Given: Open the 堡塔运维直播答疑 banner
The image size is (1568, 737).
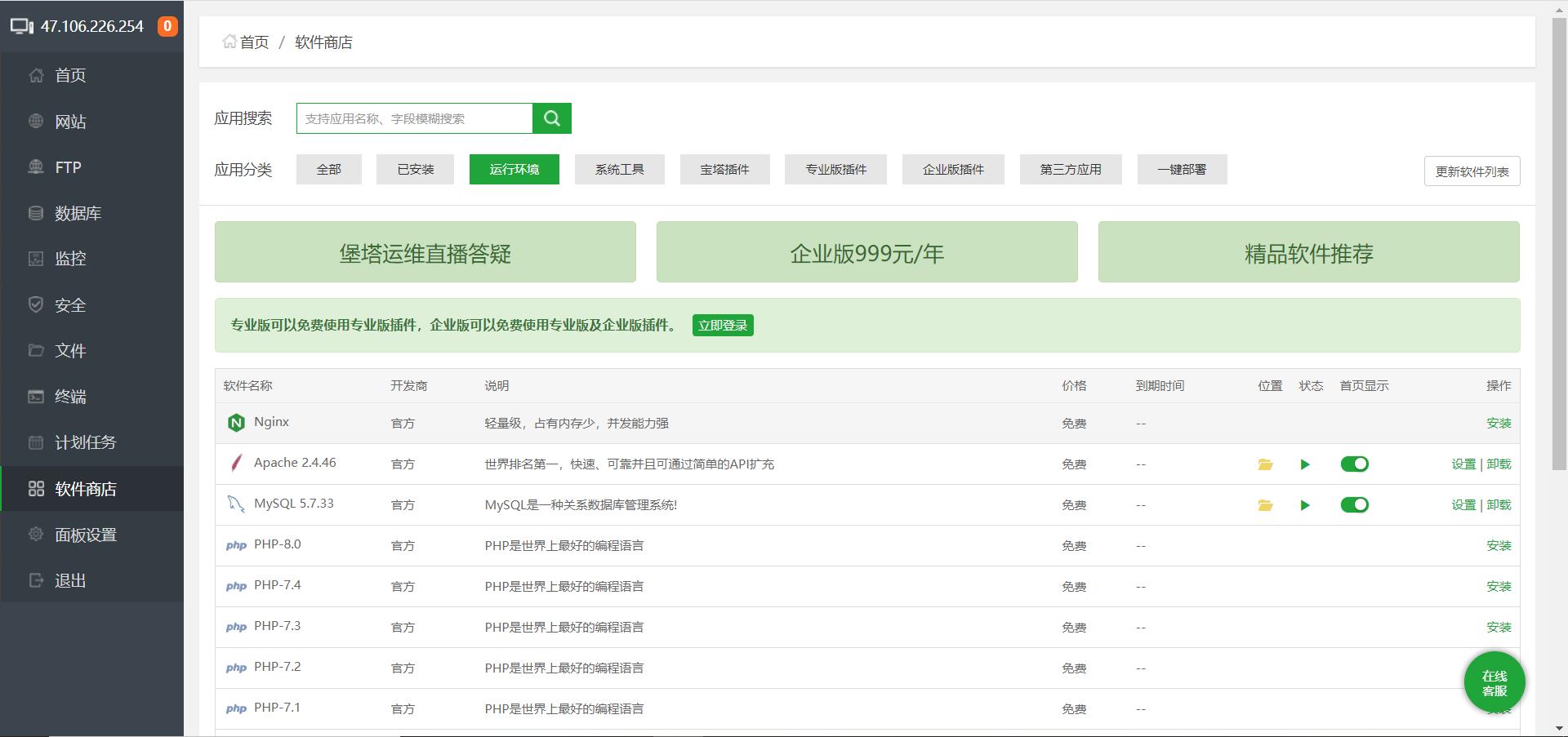Looking at the screenshot, I should point(425,252).
